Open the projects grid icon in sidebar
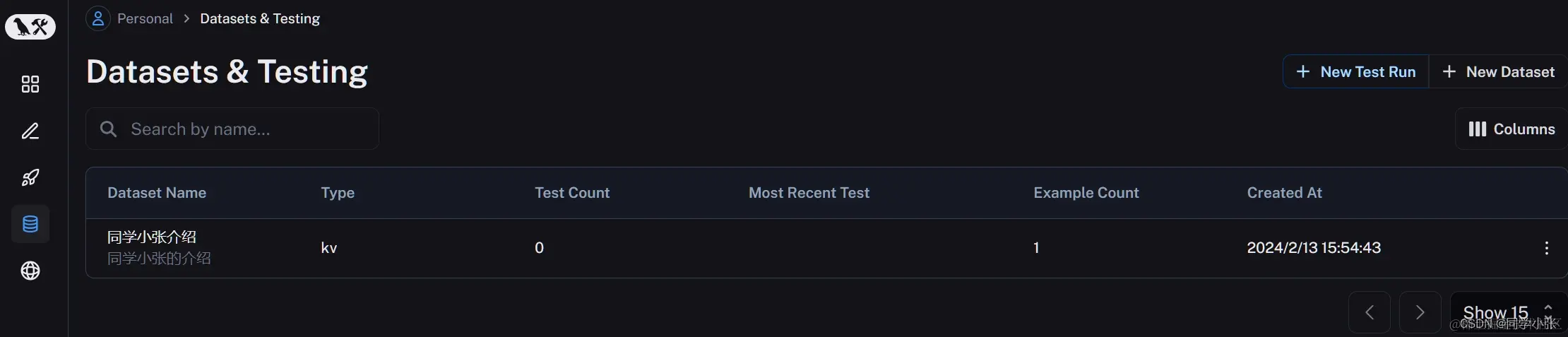The height and width of the screenshot is (337, 1568). [x=30, y=84]
